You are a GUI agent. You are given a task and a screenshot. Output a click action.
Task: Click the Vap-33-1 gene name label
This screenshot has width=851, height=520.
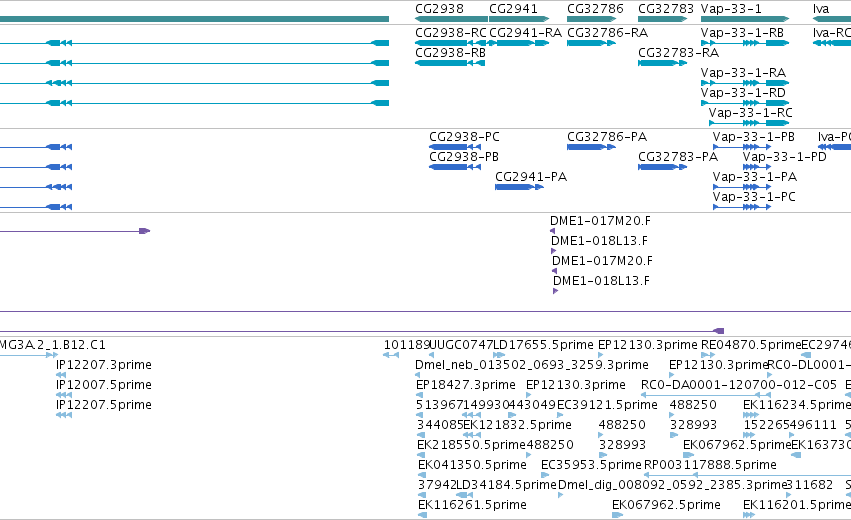pos(731,9)
